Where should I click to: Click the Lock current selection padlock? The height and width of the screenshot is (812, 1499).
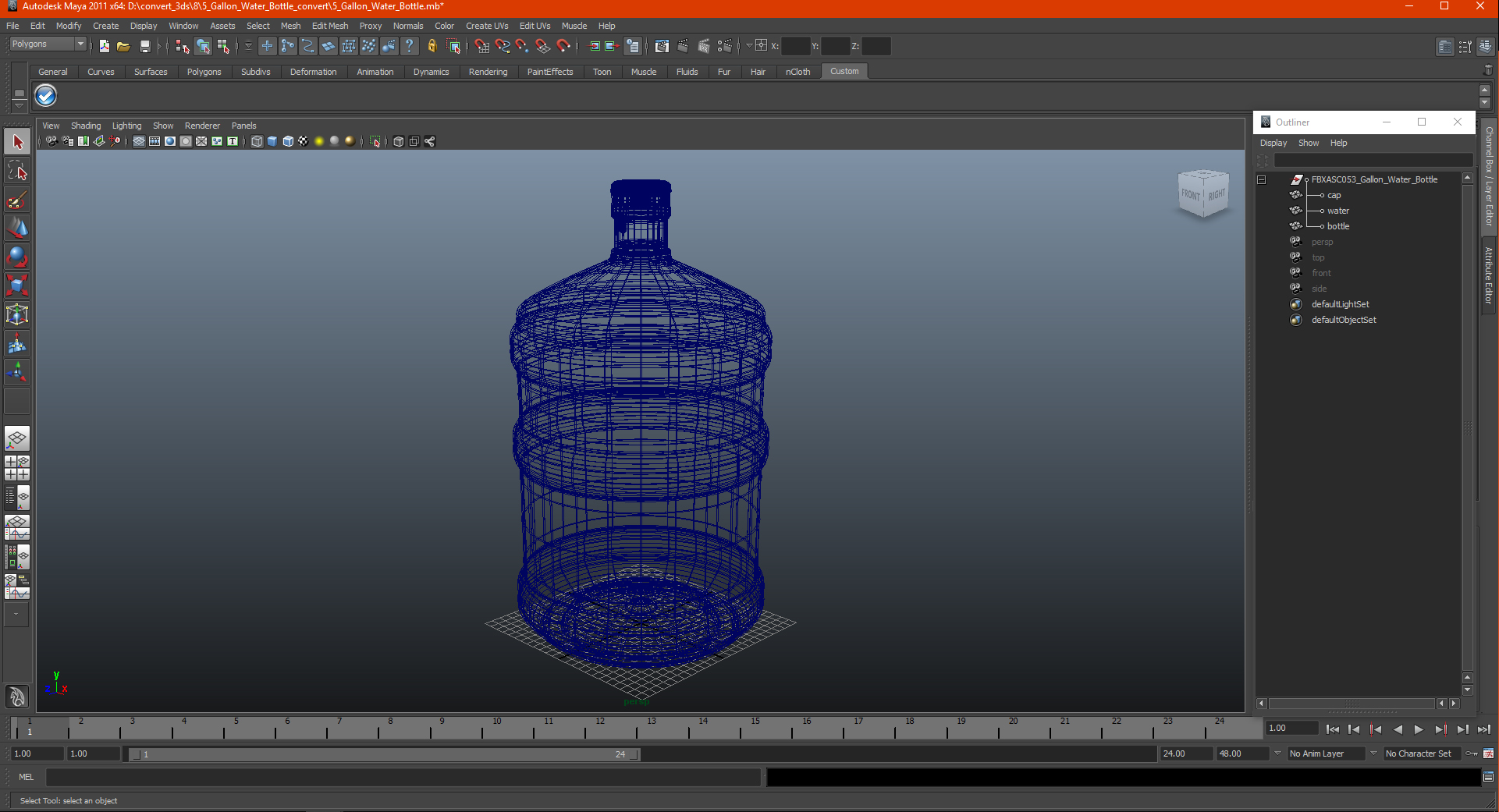coord(432,46)
